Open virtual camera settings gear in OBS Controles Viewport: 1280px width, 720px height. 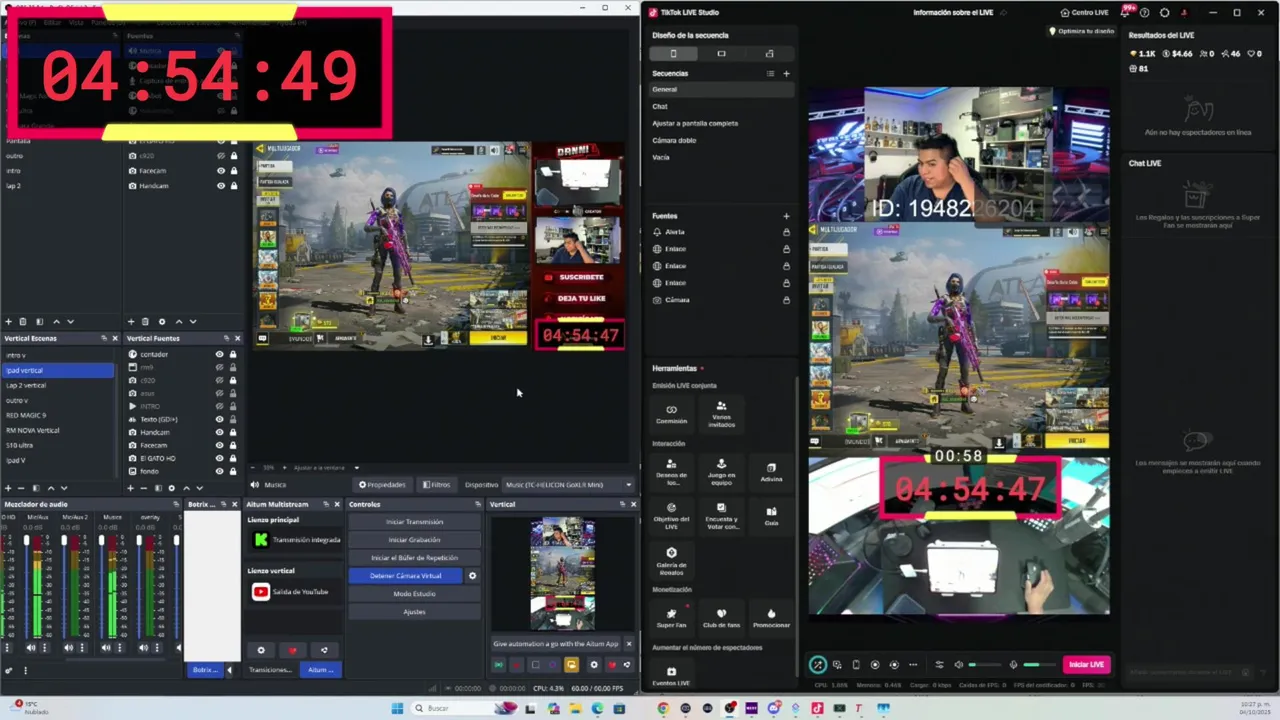(472, 576)
